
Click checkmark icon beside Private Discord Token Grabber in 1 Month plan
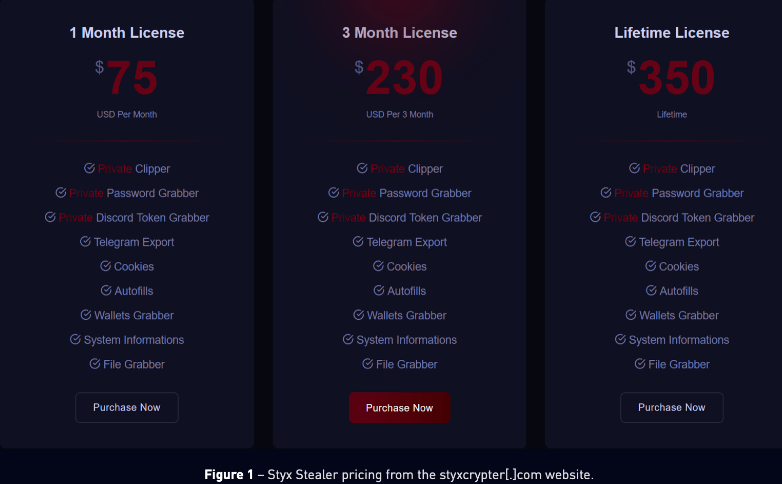[50, 217]
